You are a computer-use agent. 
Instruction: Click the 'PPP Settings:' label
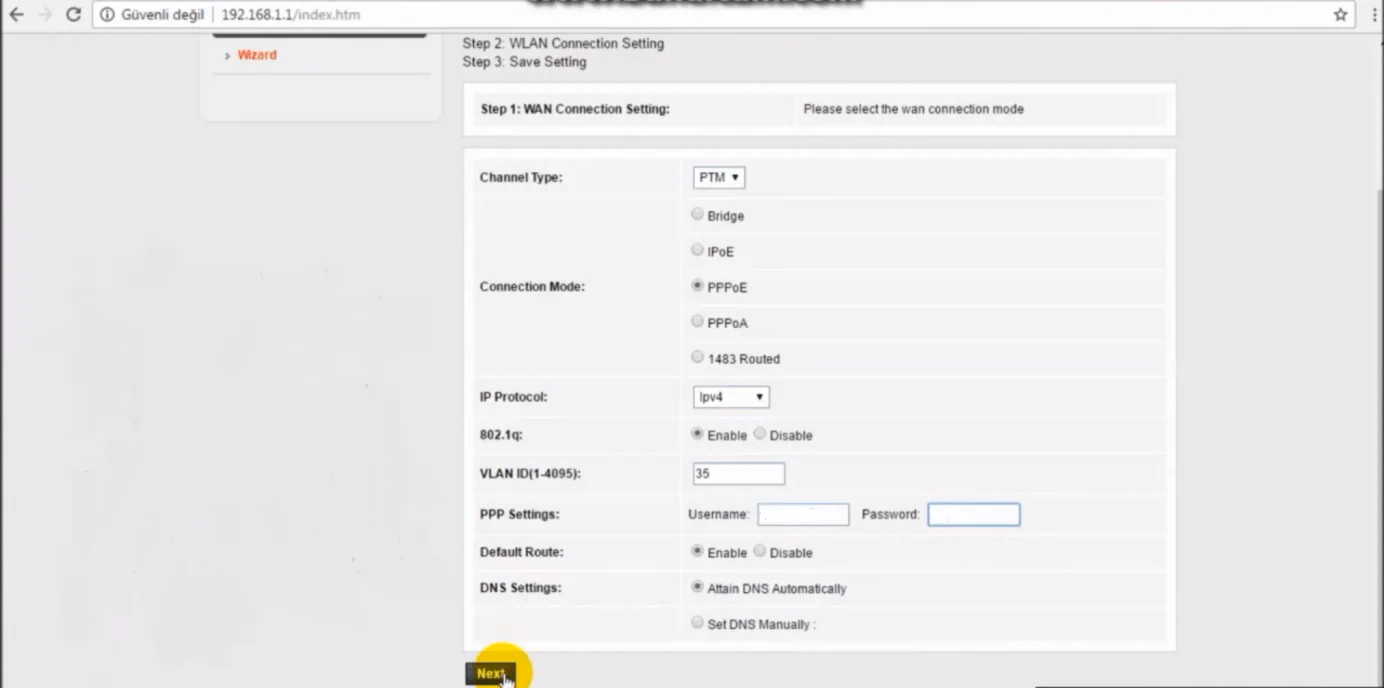519,514
